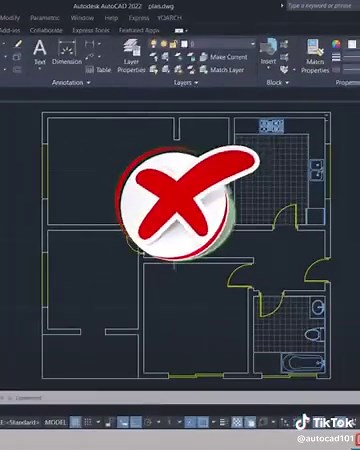Open polar tracking dropdown in status bar

point(158,422)
